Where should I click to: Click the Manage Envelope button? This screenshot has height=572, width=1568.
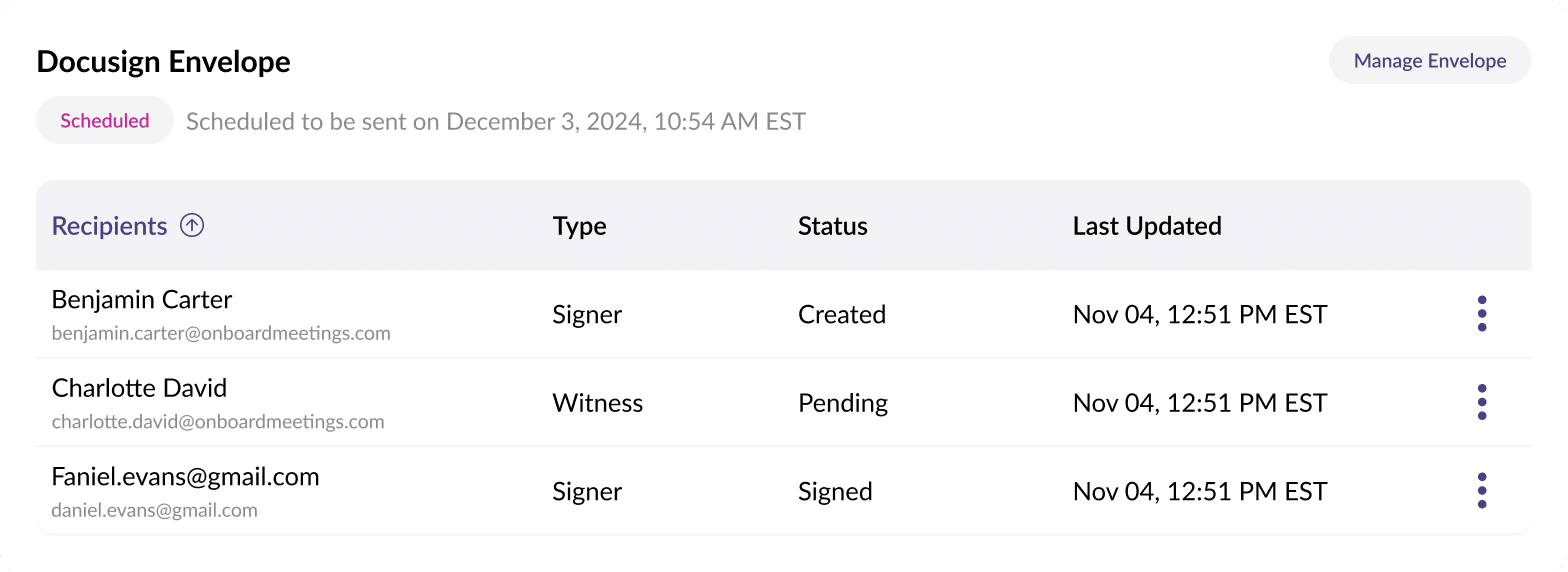point(1429,61)
